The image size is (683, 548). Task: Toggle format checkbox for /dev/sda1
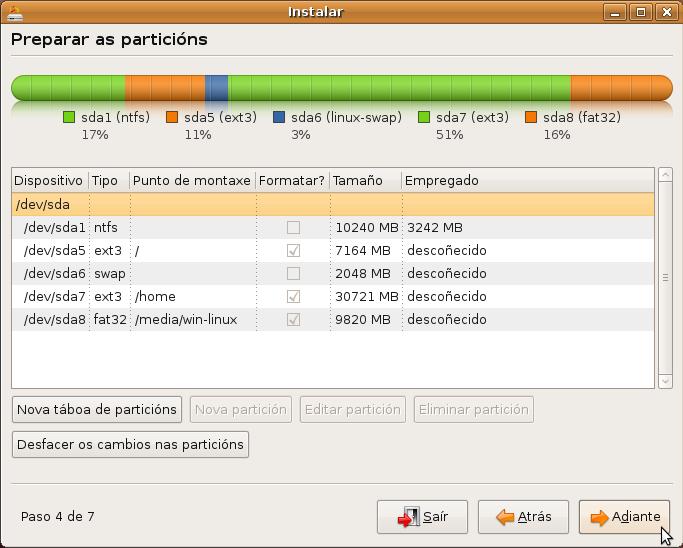(x=293, y=227)
